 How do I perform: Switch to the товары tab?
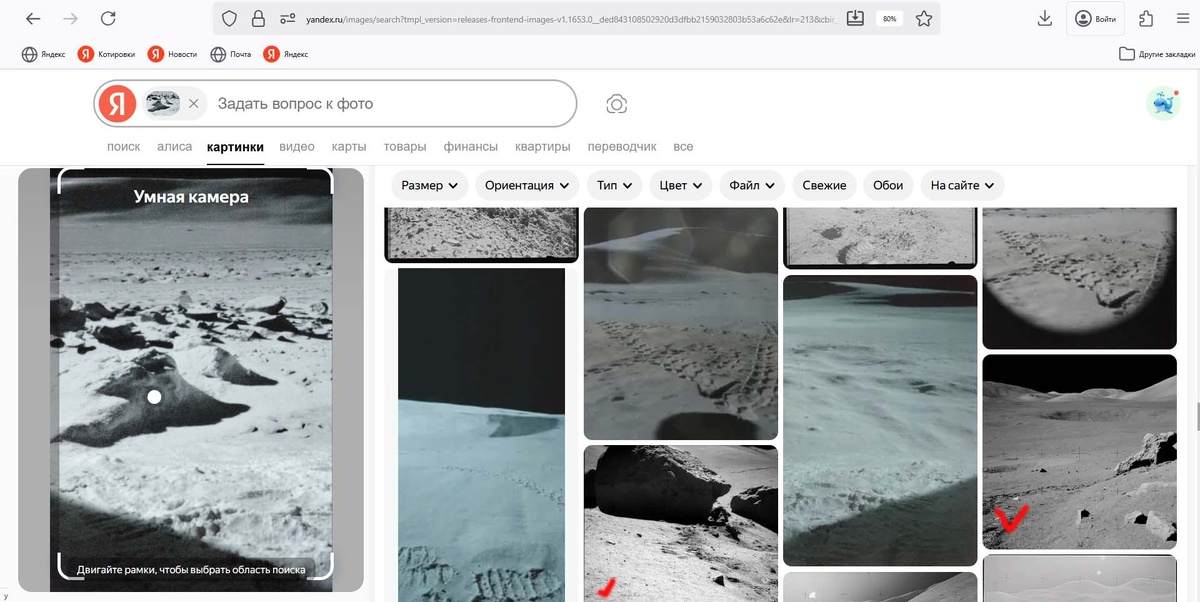pos(405,146)
